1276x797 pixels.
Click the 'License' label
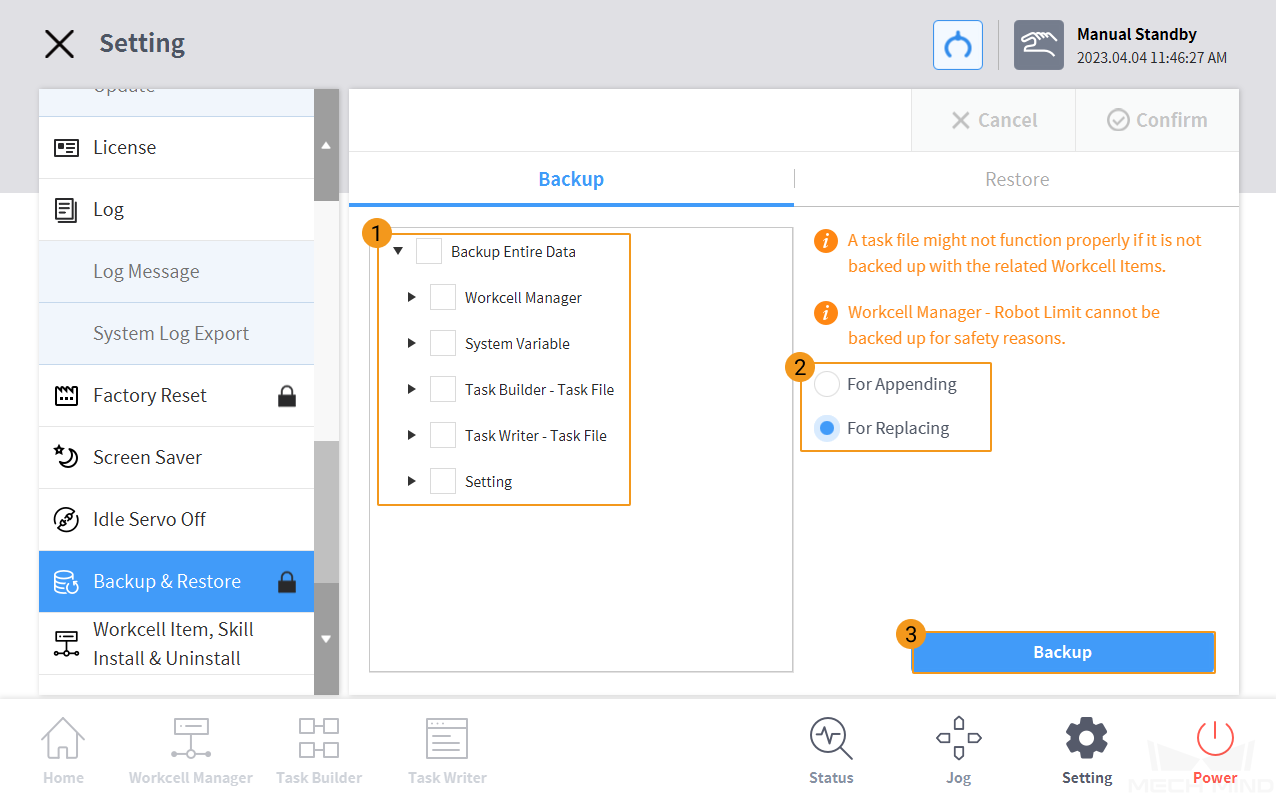coord(125,148)
